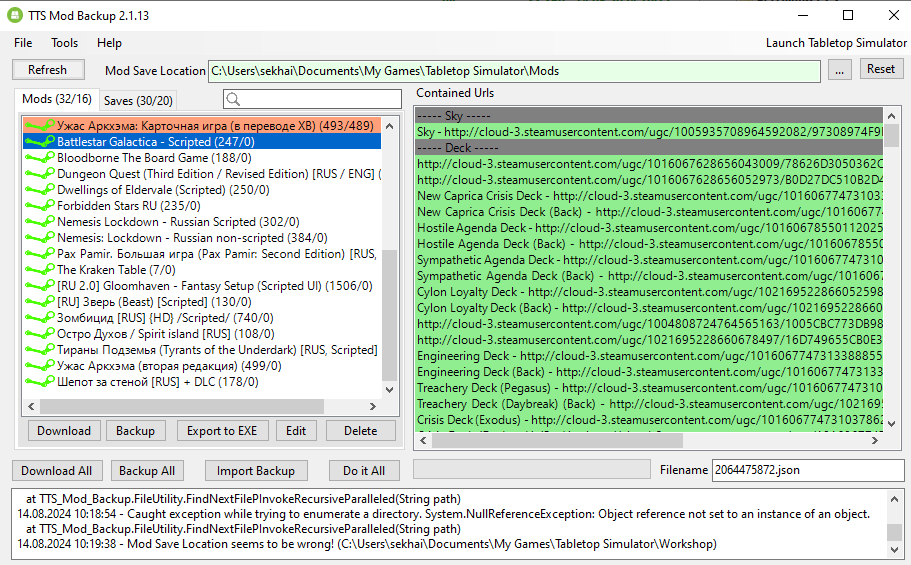
Task: Click the Filename field showing 2064475872.json
Action: point(808,470)
